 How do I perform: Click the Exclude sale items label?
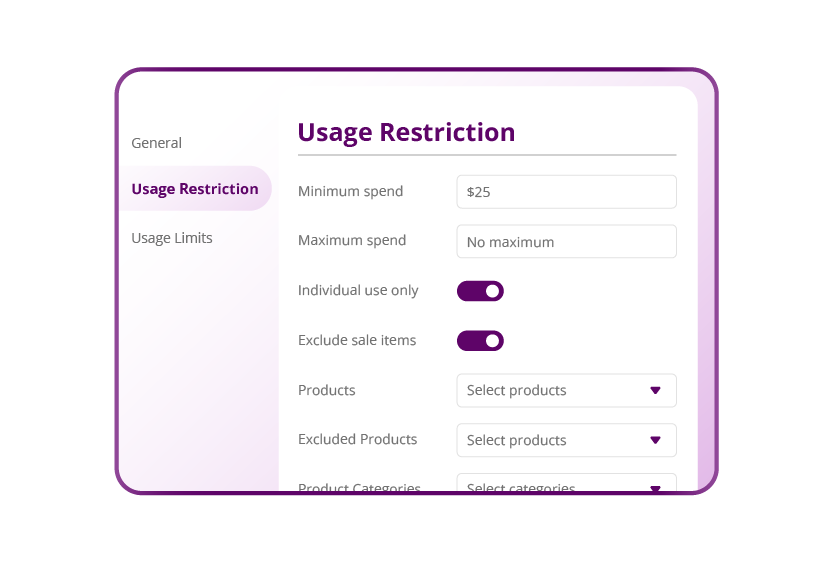pyautogui.click(x=357, y=340)
